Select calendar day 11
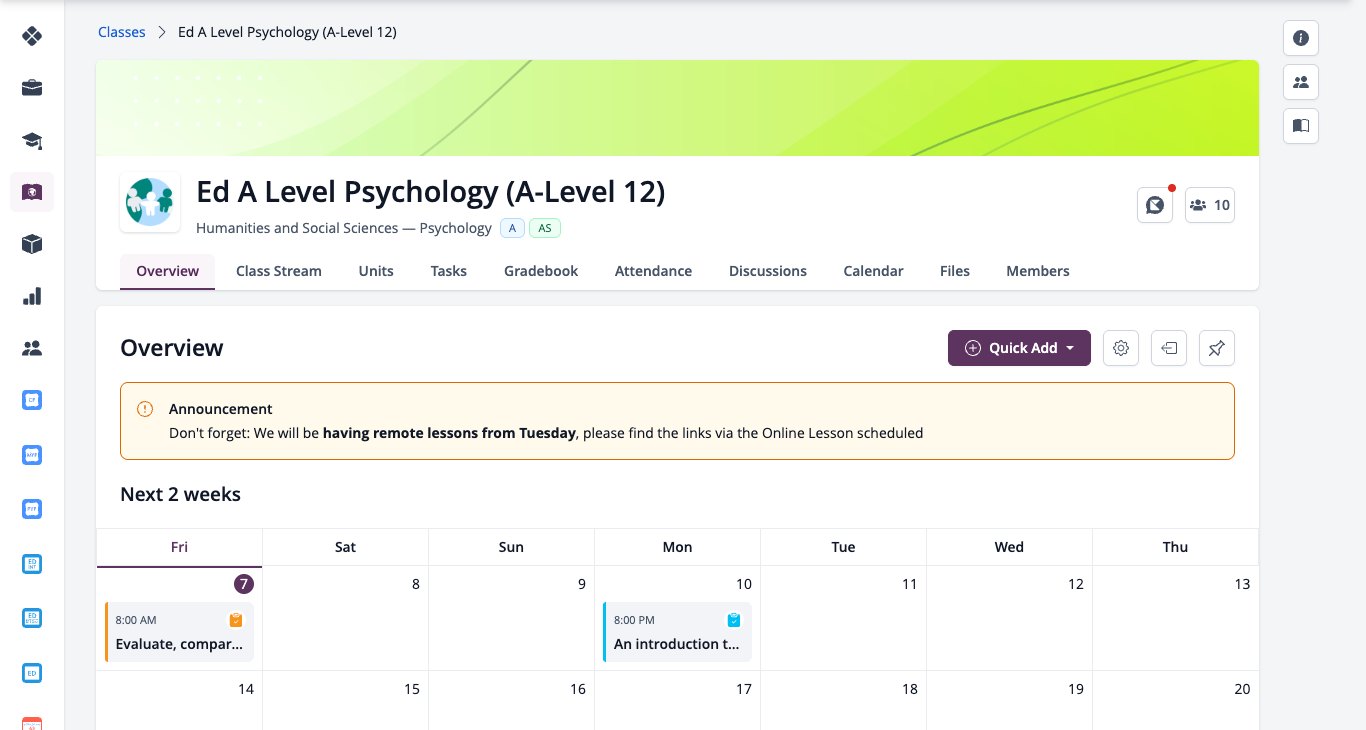Viewport: 1366px width, 730px height. click(909, 584)
